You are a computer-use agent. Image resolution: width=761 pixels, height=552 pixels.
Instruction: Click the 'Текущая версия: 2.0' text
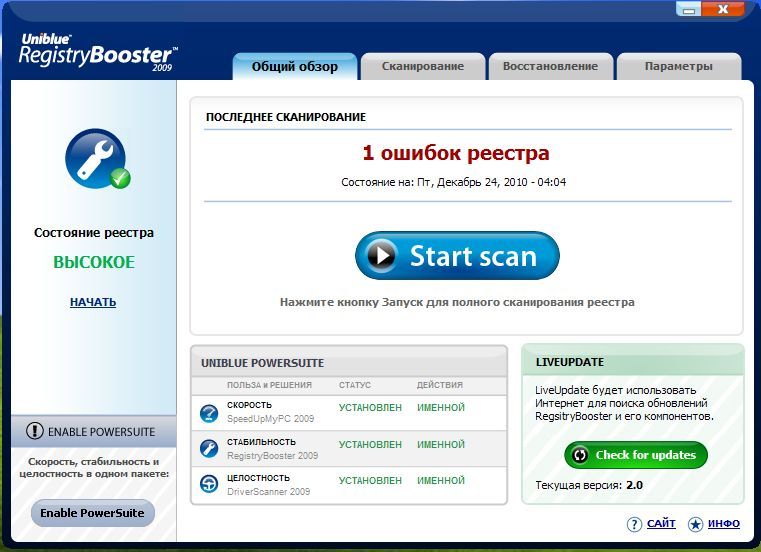589,485
